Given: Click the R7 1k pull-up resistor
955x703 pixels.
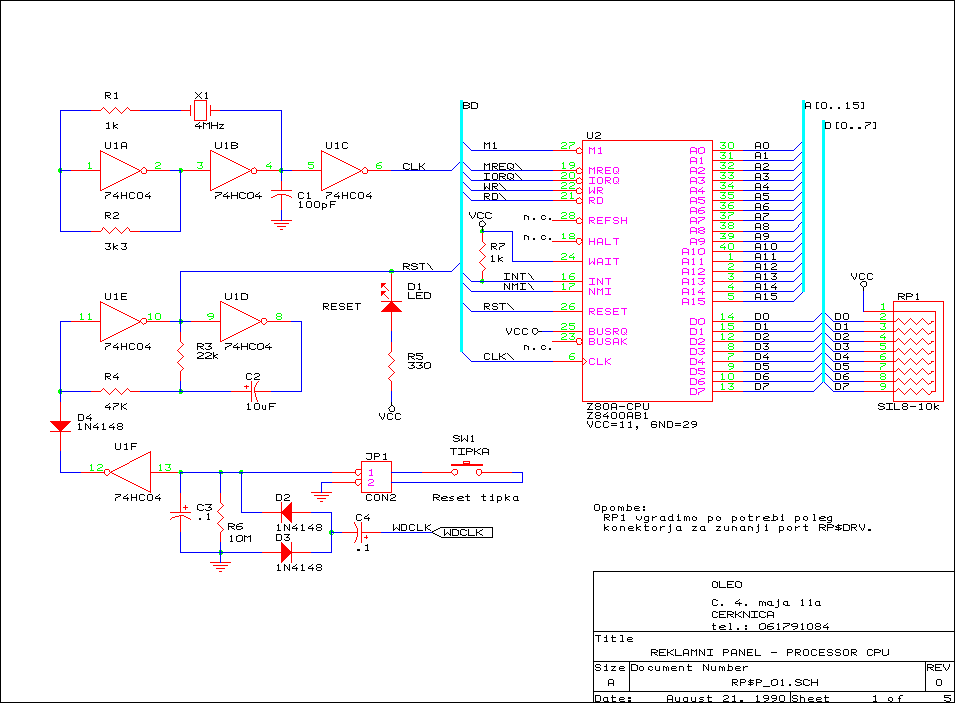Looking at the screenshot, I should coord(482,256).
